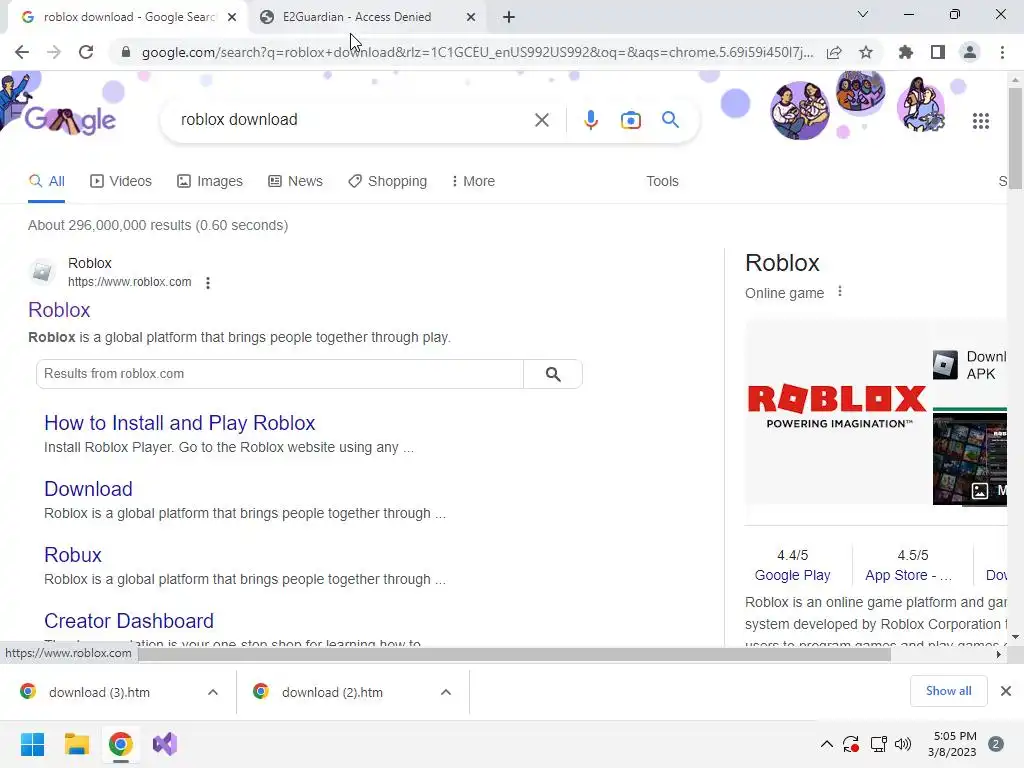This screenshot has width=1024, height=768.
Task: Go back to the previous page
Action: click(22, 52)
